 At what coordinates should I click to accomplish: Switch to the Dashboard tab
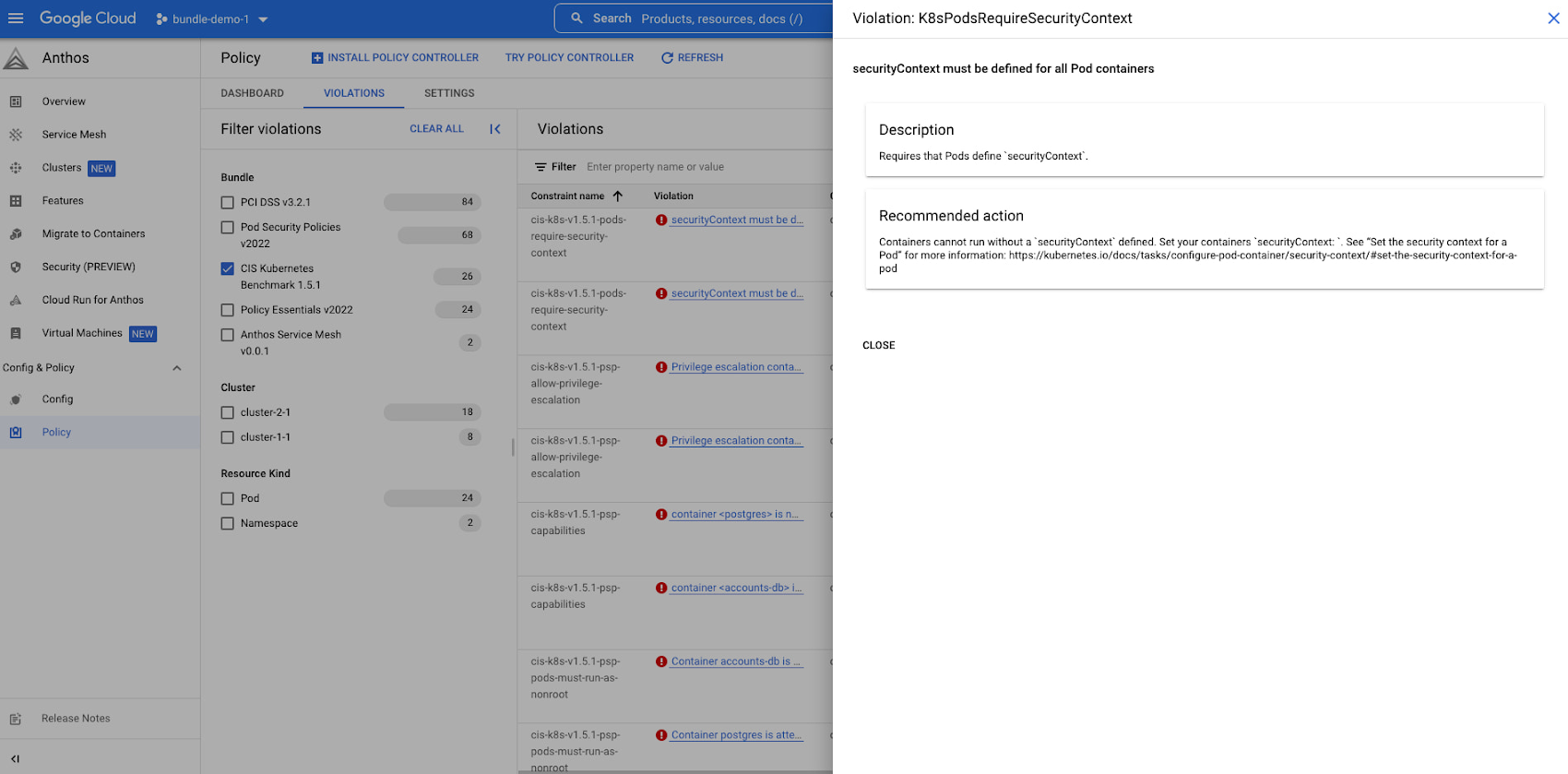coord(253,93)
